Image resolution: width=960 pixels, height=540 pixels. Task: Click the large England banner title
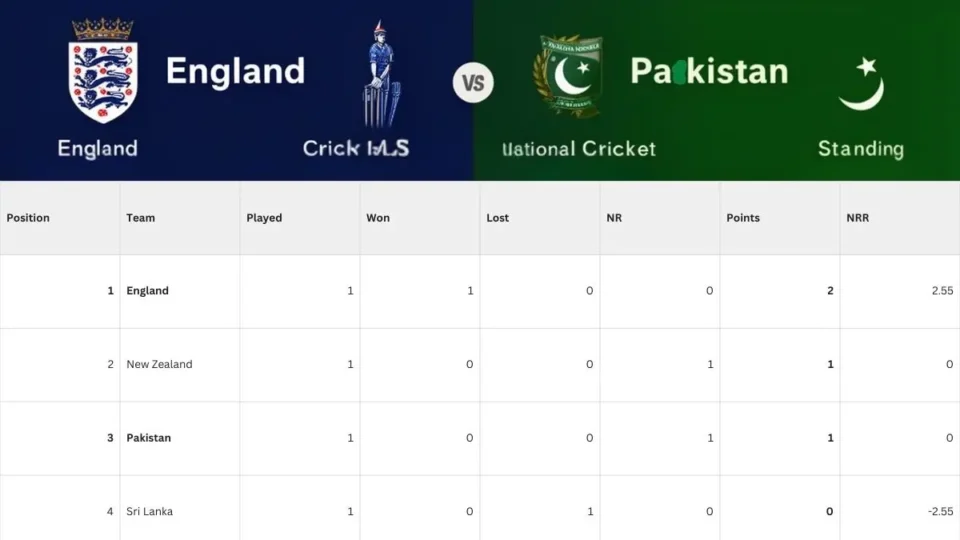235,71
